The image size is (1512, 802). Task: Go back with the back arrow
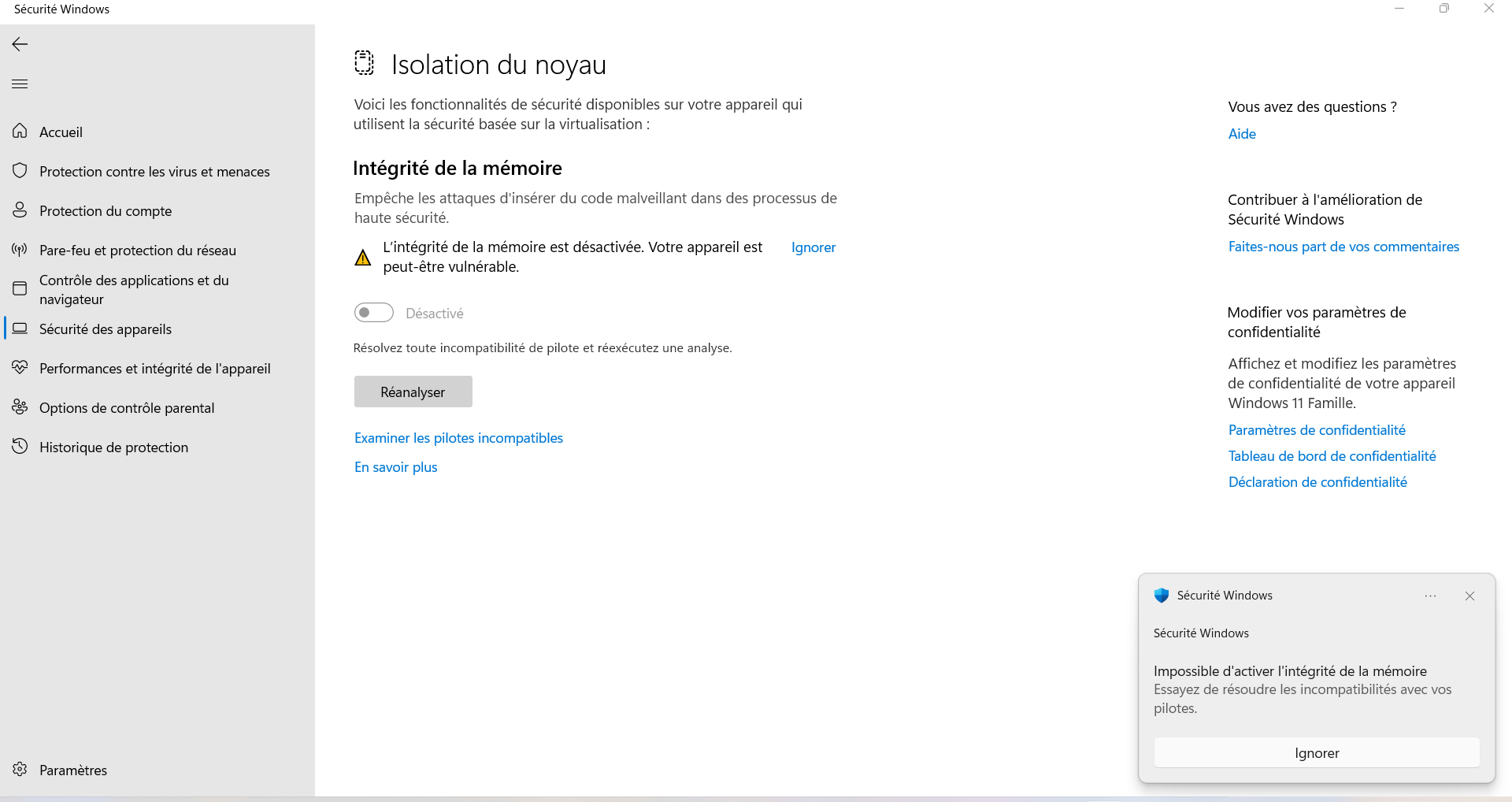(x=20, y=44)
